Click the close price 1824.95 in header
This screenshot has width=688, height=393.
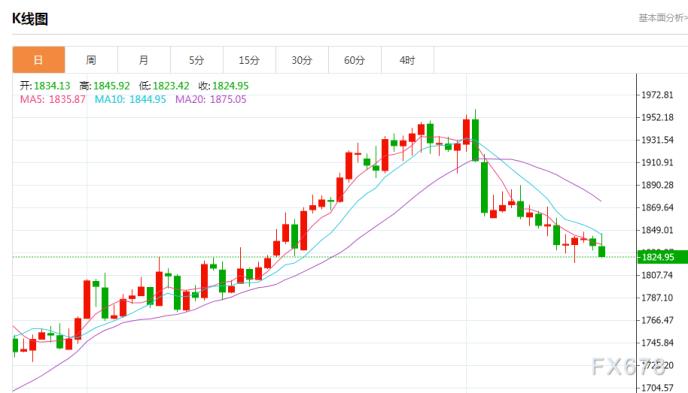tap(230, 86)
